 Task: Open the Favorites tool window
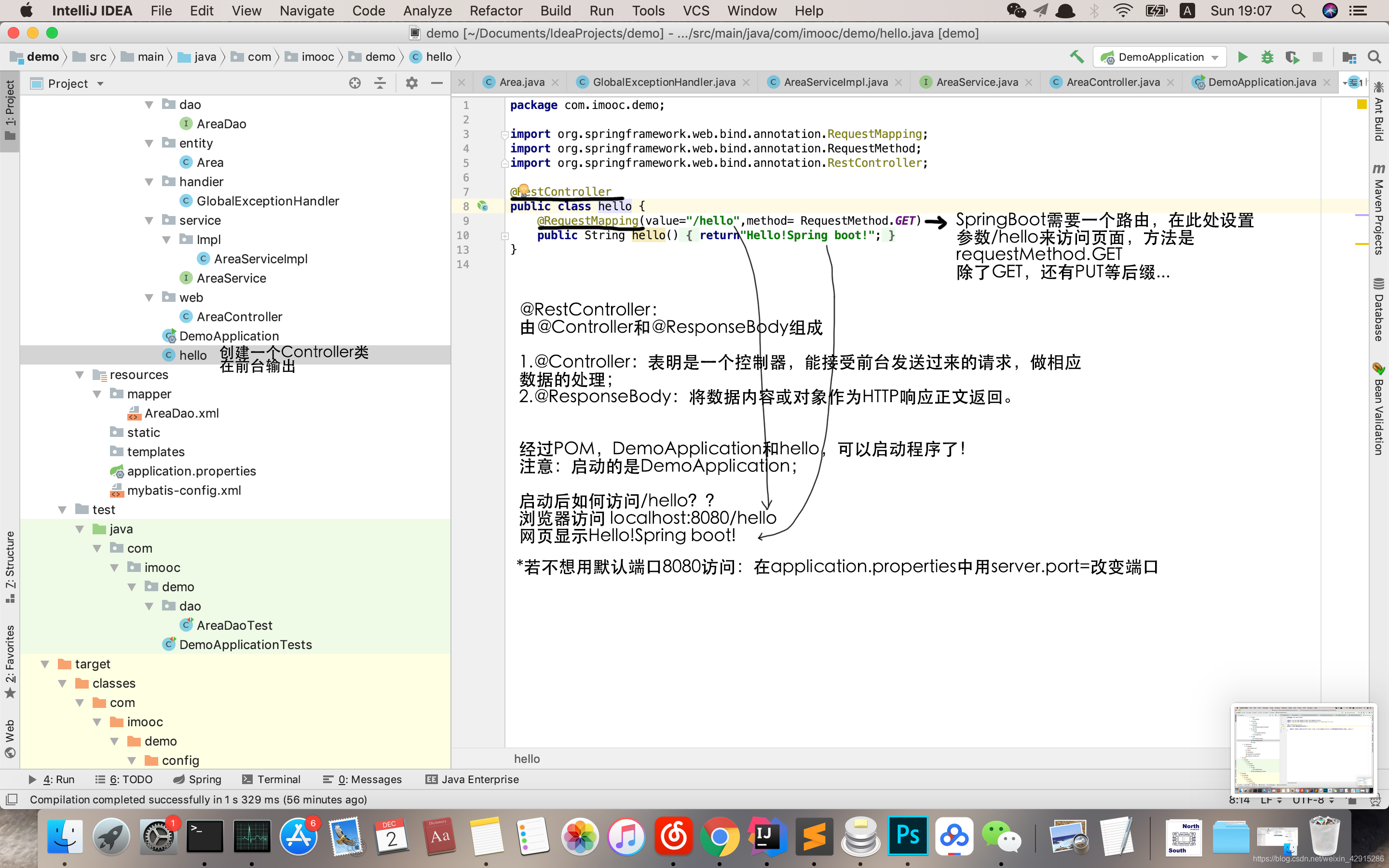10,661
